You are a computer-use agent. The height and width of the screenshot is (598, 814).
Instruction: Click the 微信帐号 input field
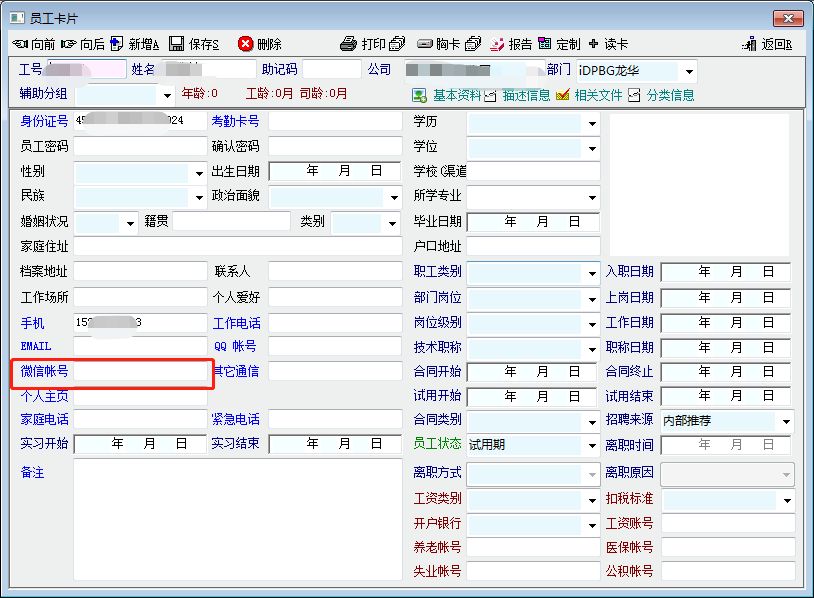(140, 372)
